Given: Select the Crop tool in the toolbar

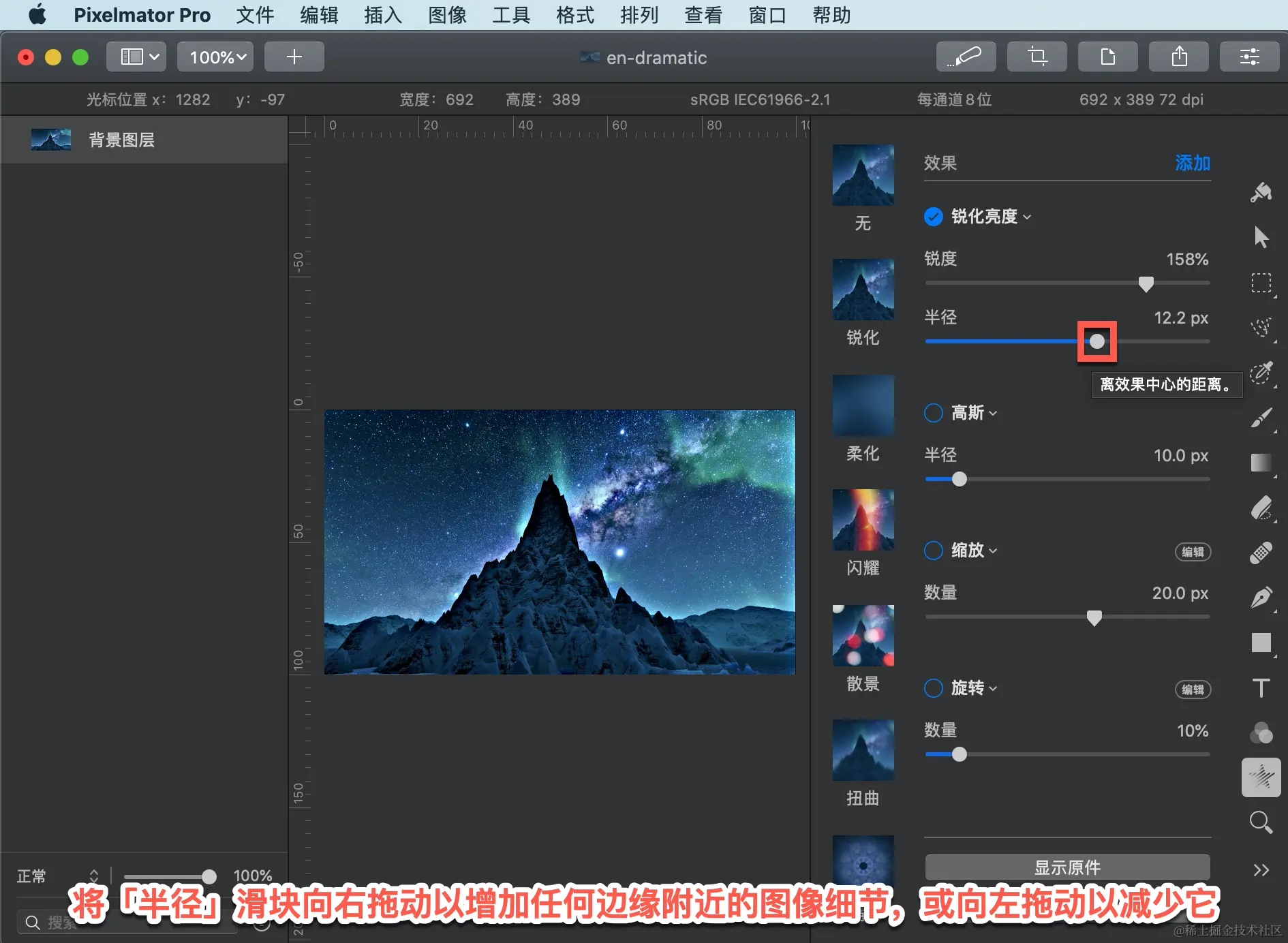Looking at the screenshot, I should coord(1037,57).
